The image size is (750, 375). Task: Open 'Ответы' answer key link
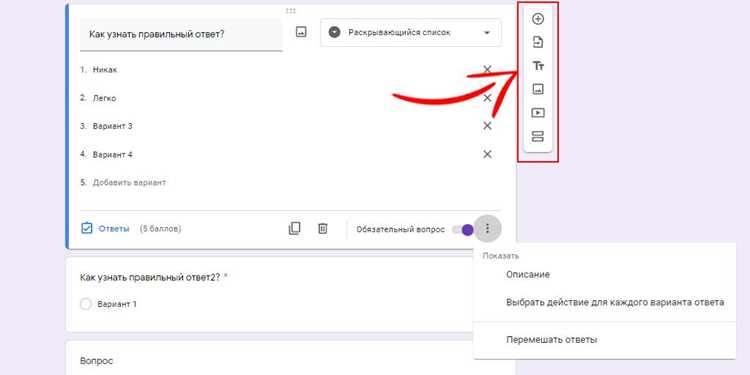click(105, 229)
